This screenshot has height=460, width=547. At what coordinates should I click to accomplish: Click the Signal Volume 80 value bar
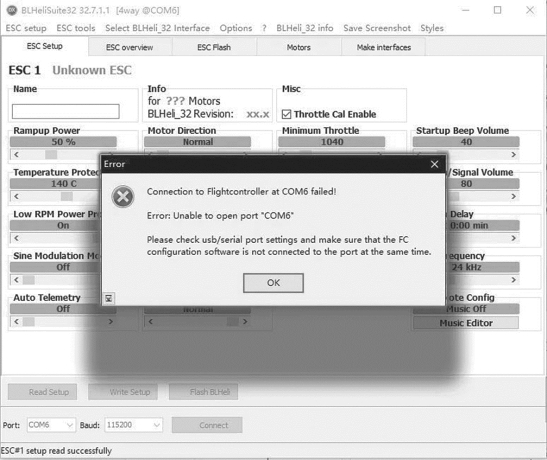[483, 184]
